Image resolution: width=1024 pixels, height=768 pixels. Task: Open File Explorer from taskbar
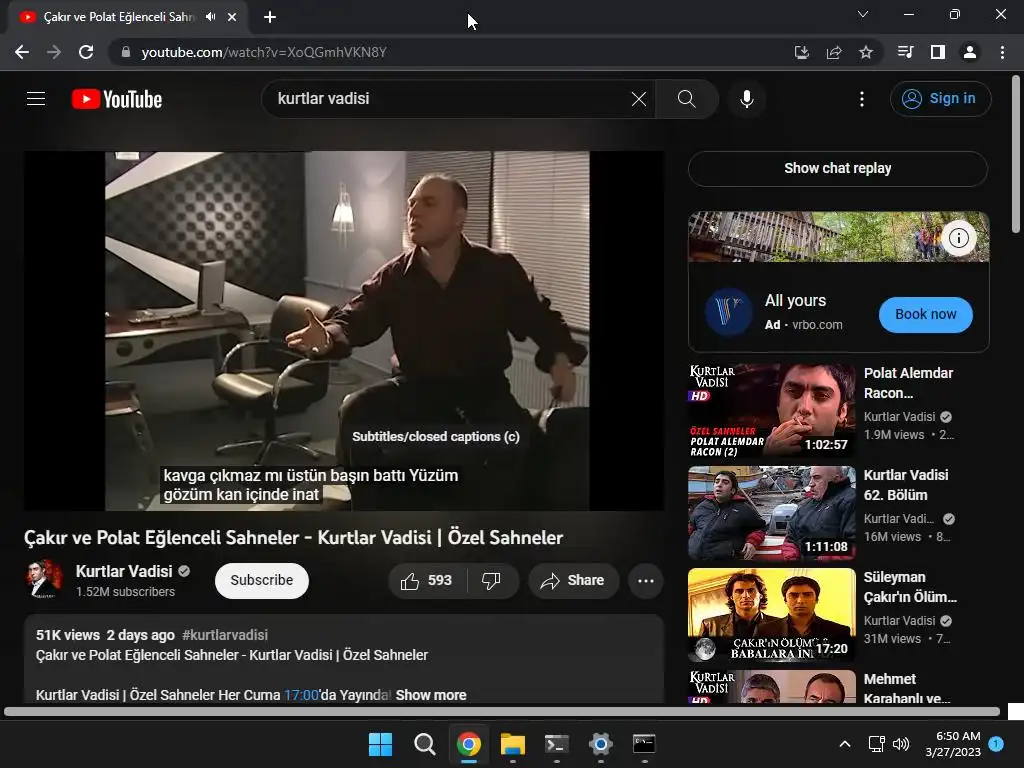pos(513,744)
